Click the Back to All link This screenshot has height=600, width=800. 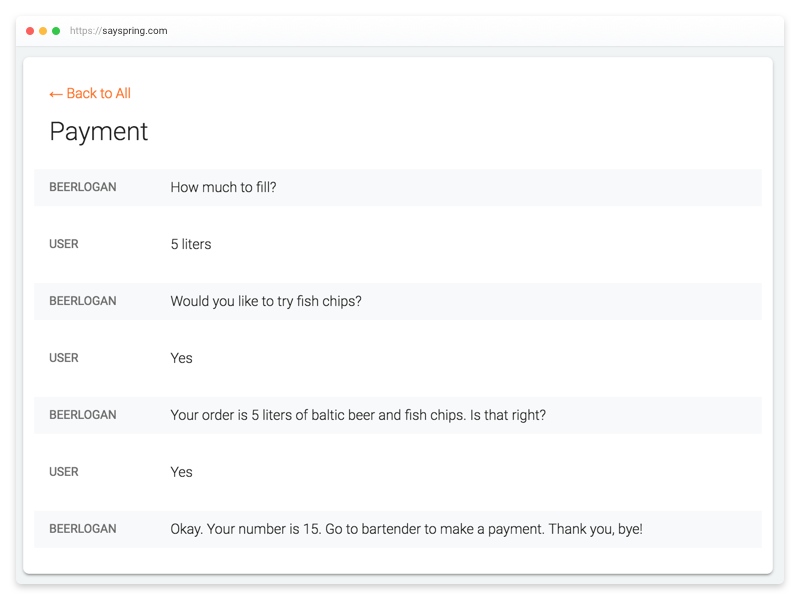[90, 94]
